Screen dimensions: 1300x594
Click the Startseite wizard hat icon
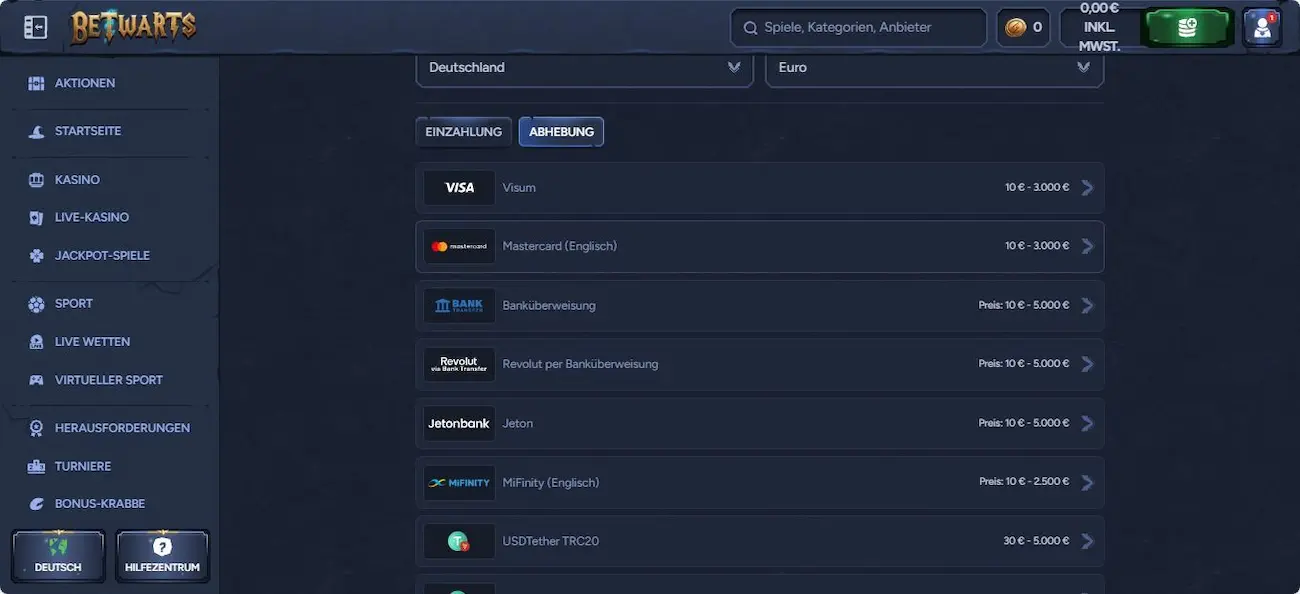coord(37,131)
